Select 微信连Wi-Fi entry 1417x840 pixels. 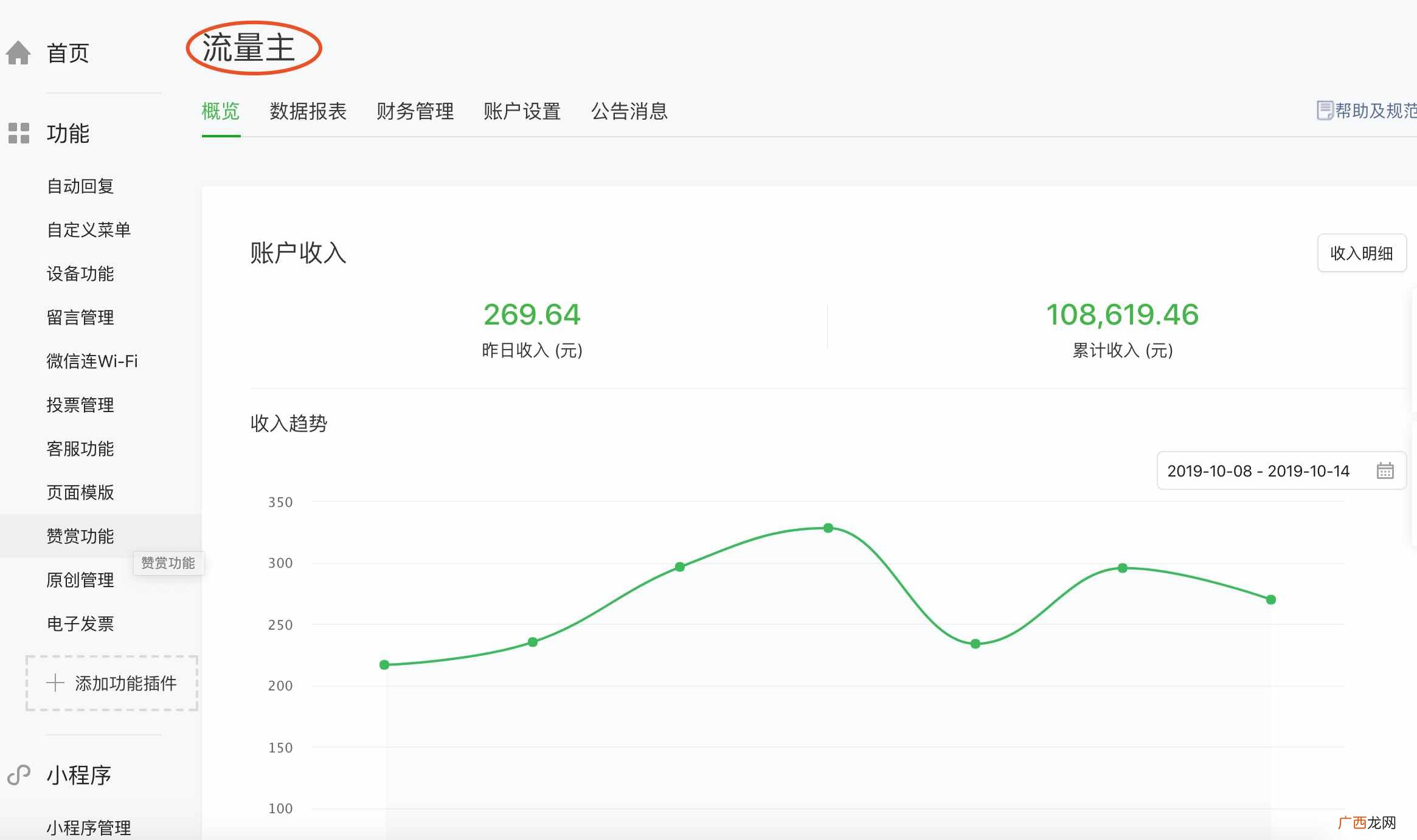(92, 361)
